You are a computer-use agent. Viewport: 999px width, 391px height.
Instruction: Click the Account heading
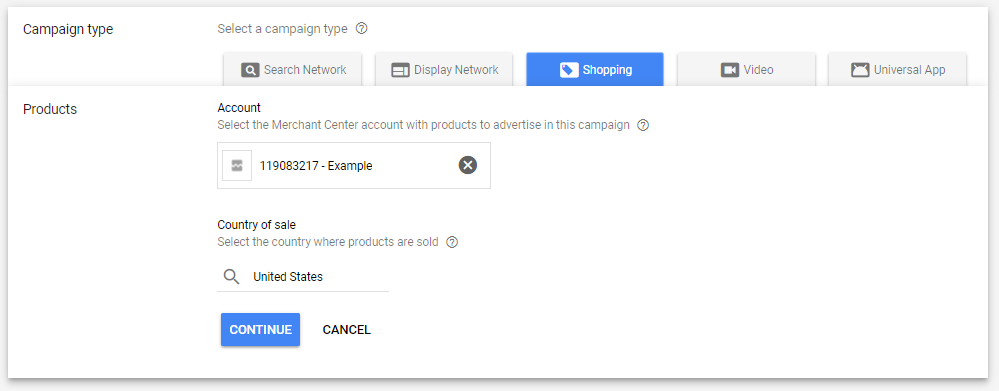[x=239, y=108]
